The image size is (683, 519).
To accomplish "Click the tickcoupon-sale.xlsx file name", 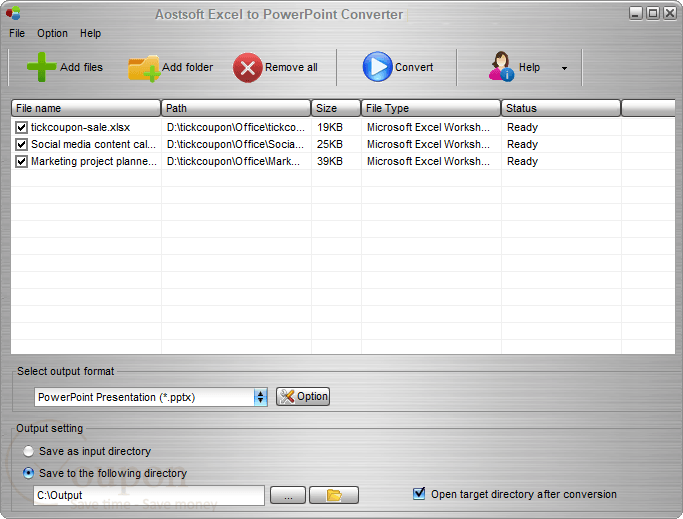I will [x=81, y=127].
